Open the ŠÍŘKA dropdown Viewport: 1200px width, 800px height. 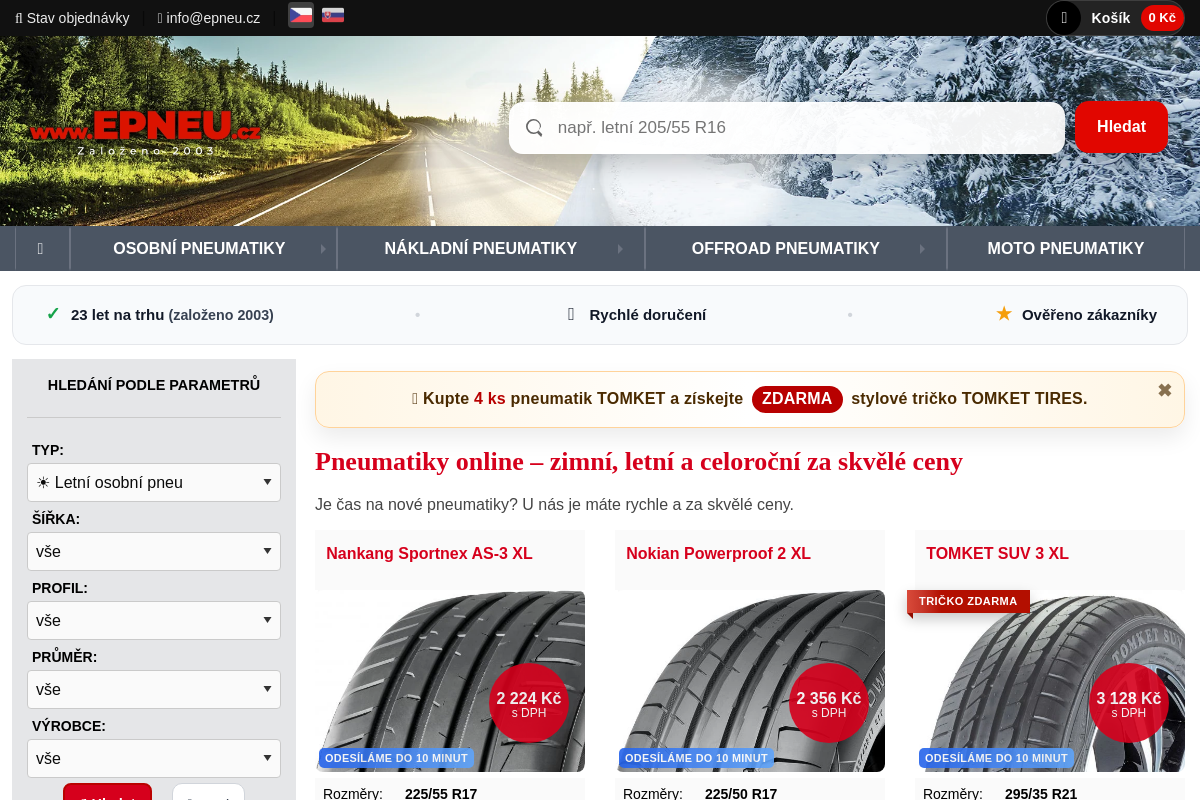(x=154, y=551)
